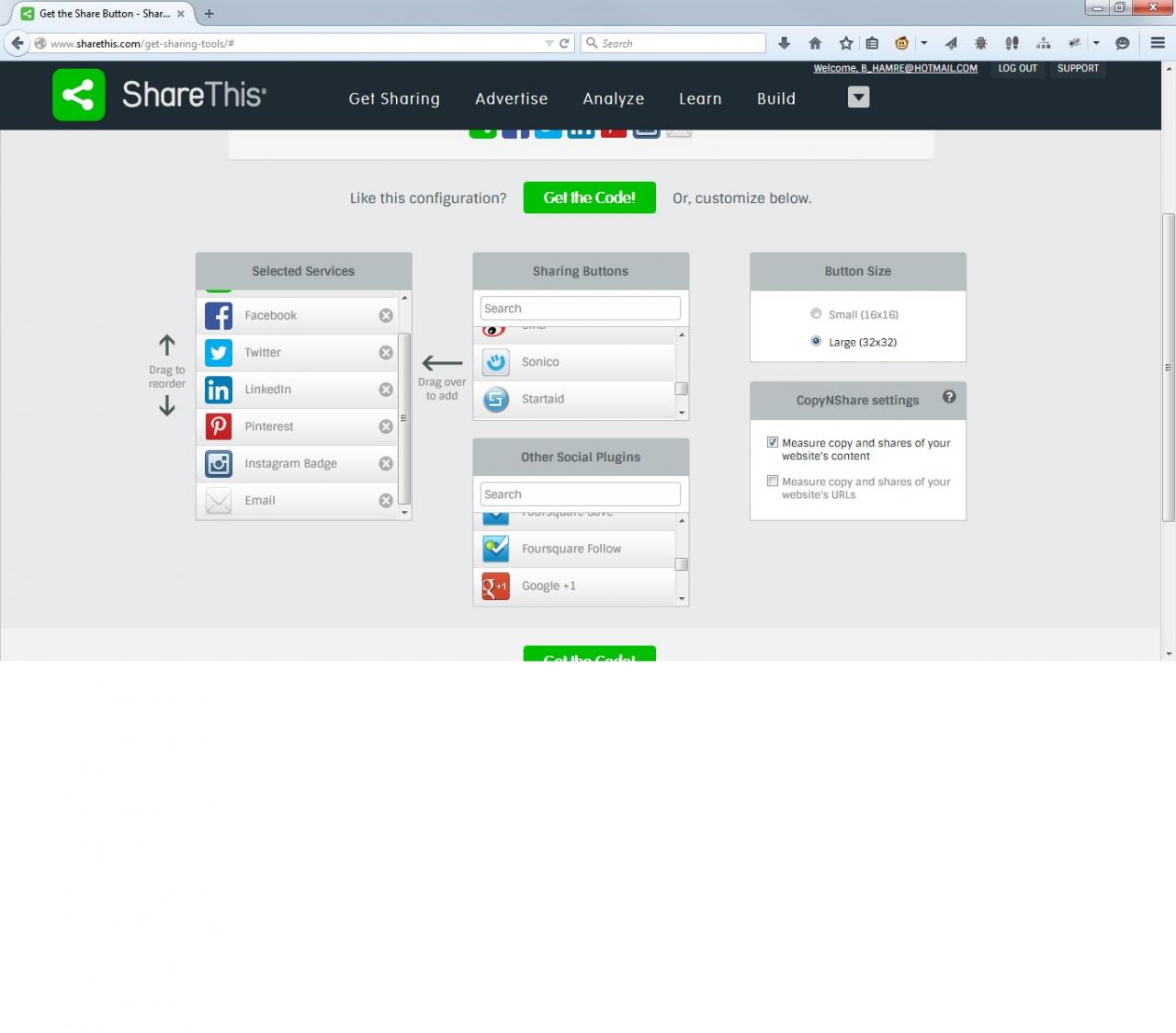Open the URL bar history dropdown arrow
The image size is (1176, 1033).
pos(549,43)
